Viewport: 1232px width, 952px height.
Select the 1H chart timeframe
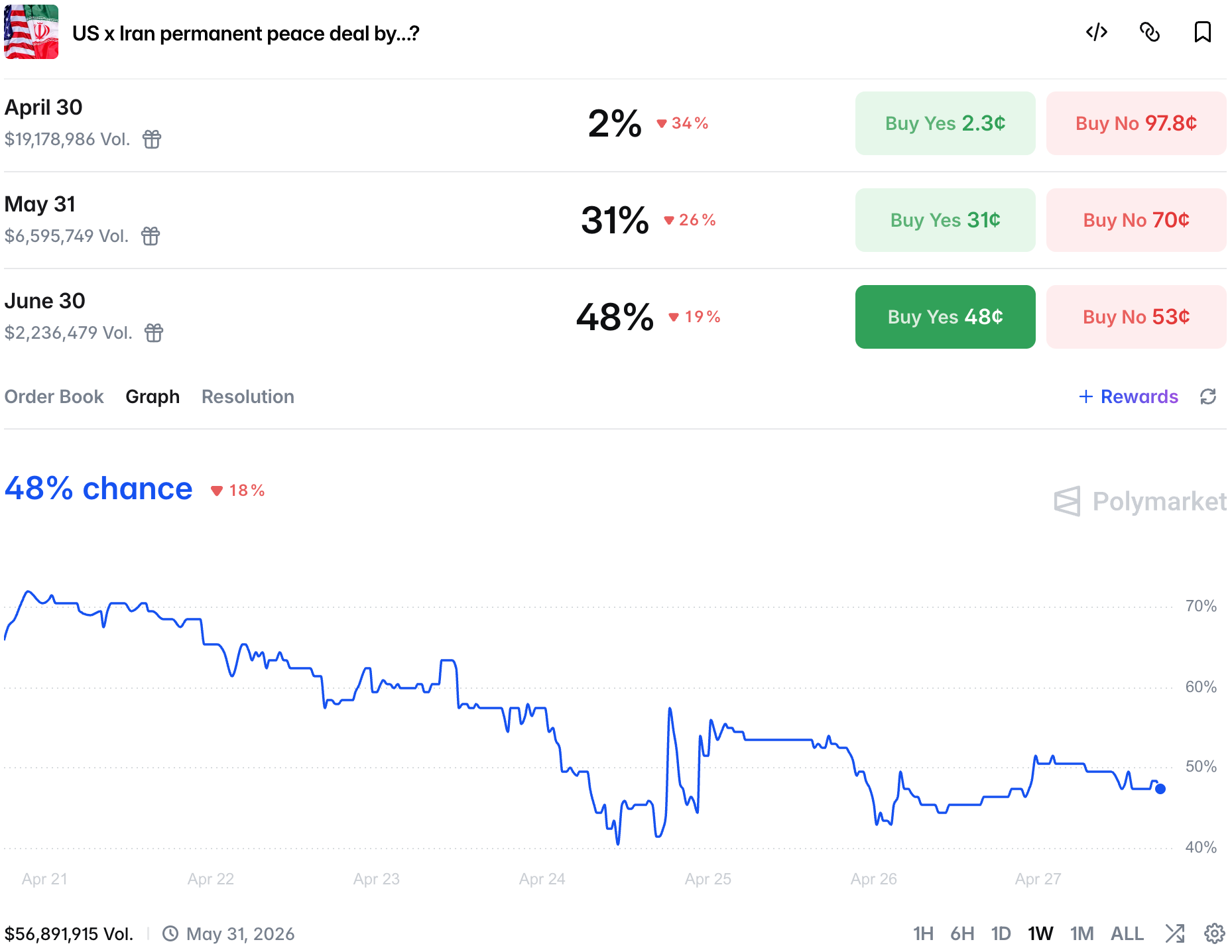(x=923, y=933)
